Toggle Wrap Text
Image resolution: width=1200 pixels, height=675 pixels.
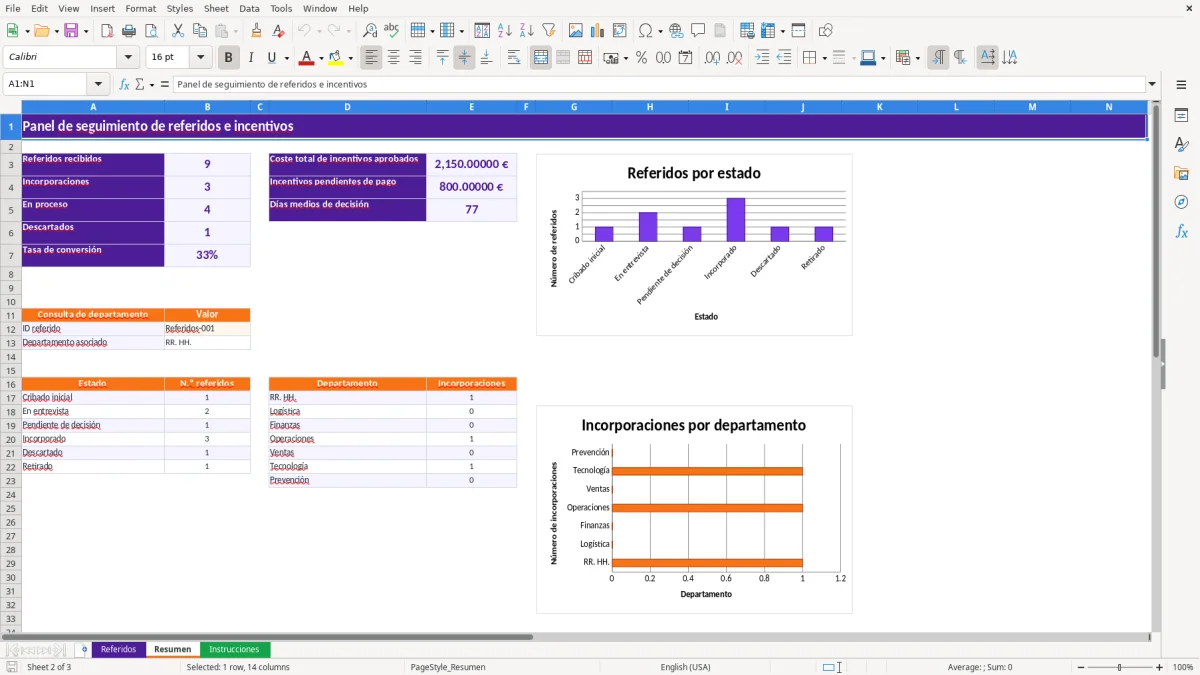(x=514, y=58)
